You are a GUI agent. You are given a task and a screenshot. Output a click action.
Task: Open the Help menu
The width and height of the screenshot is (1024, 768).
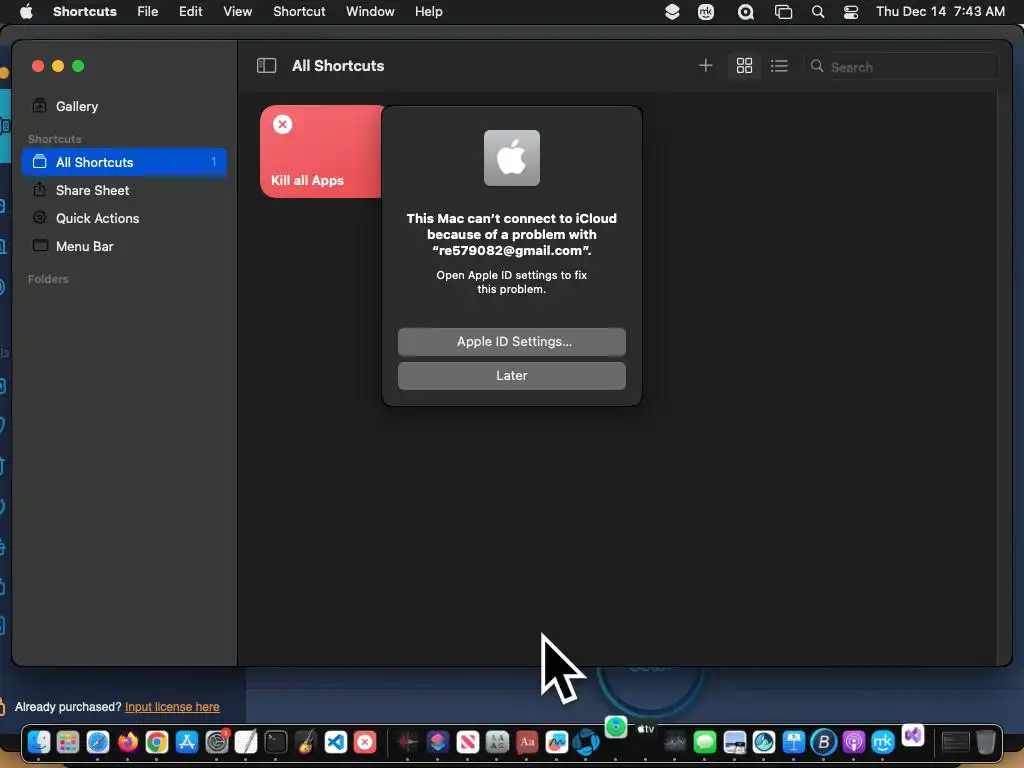click(x=428, y=12)
